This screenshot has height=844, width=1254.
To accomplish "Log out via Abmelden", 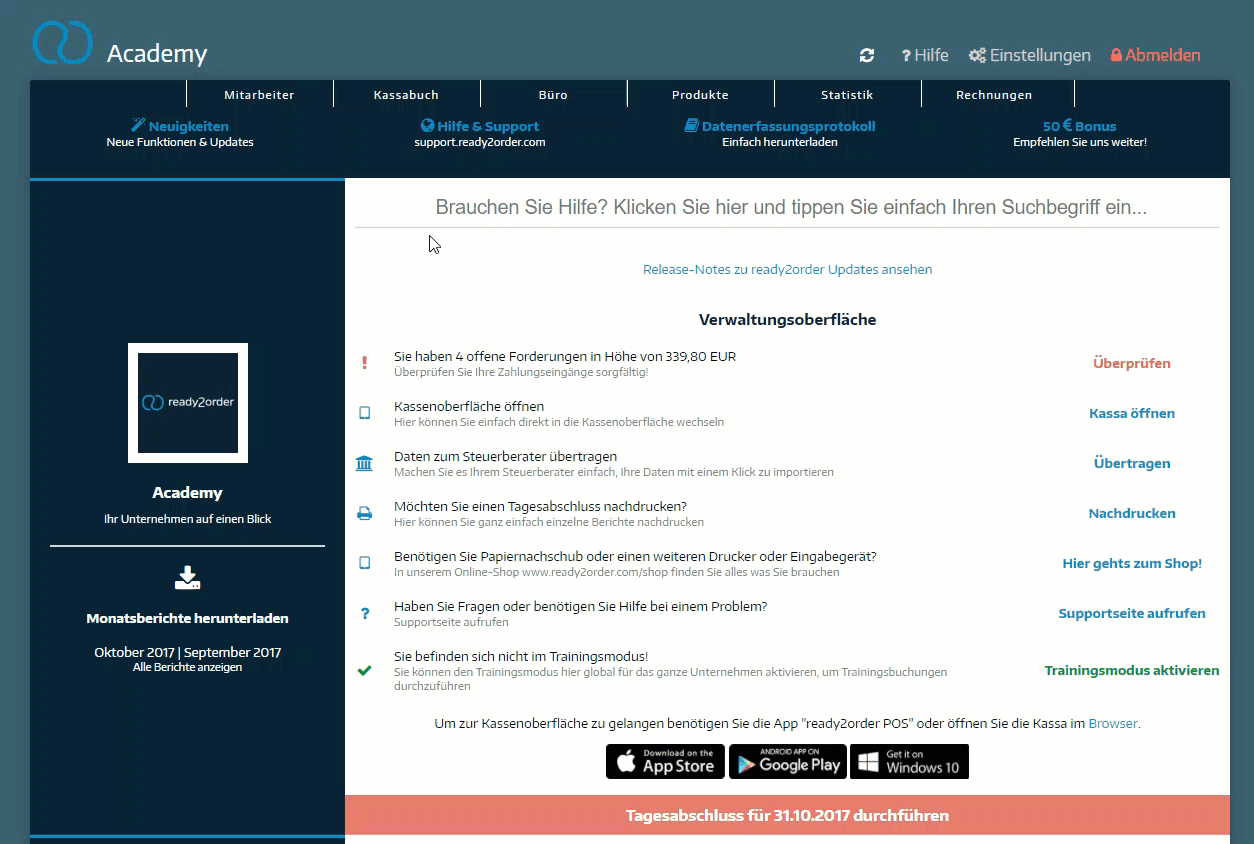I will 1155,56.
